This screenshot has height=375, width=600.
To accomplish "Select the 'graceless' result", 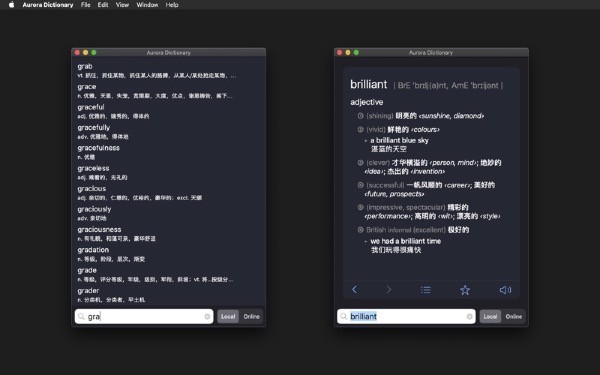I will [168, 173].
